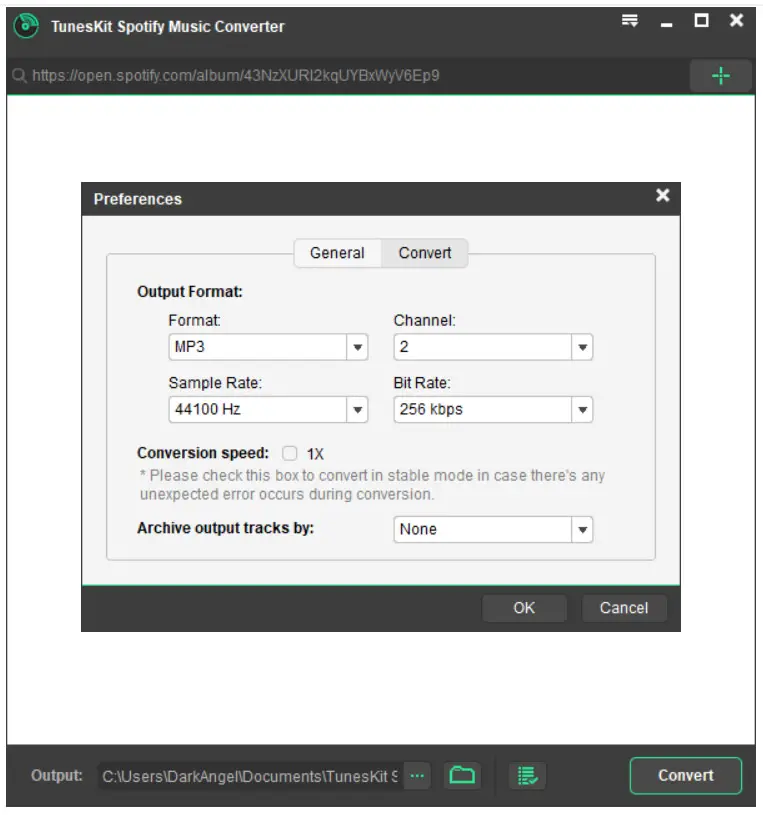The width and height of the screenshot is (763, 815).
Task: Click the Bit Rate label
Action: click(422, 383)
